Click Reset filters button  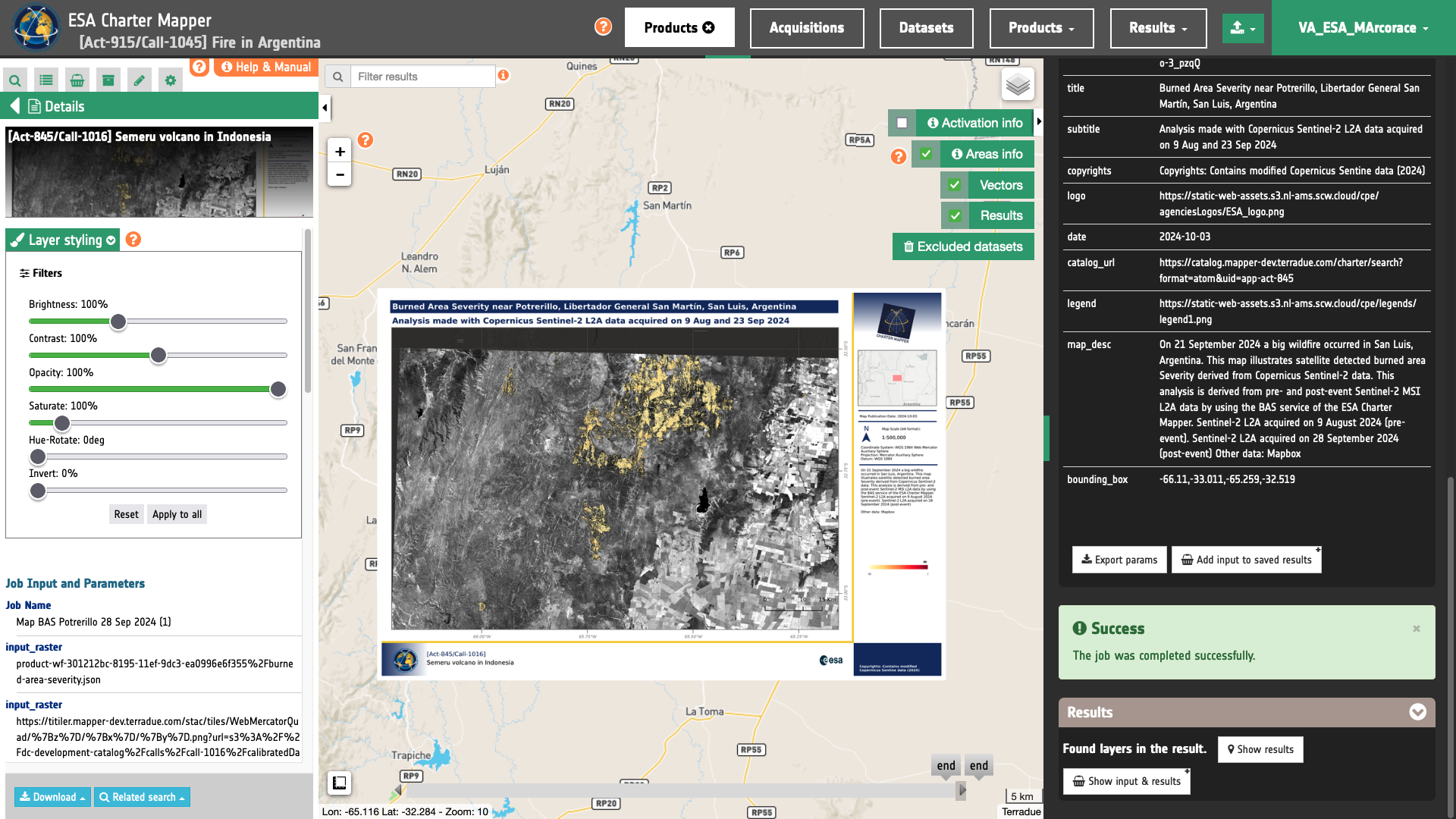coord(126,514)
